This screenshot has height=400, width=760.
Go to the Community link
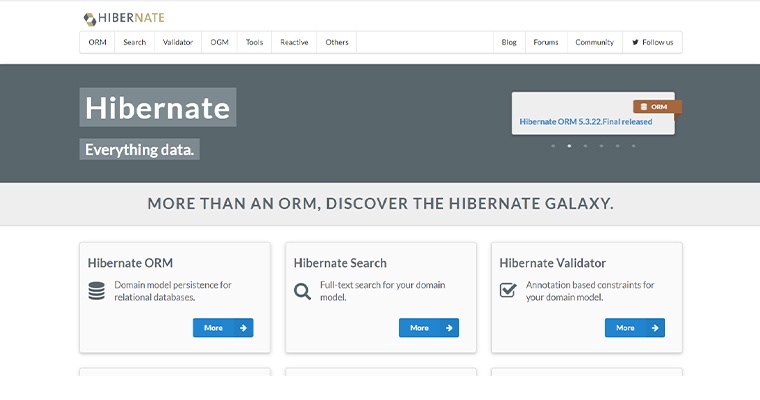[595, 42]
